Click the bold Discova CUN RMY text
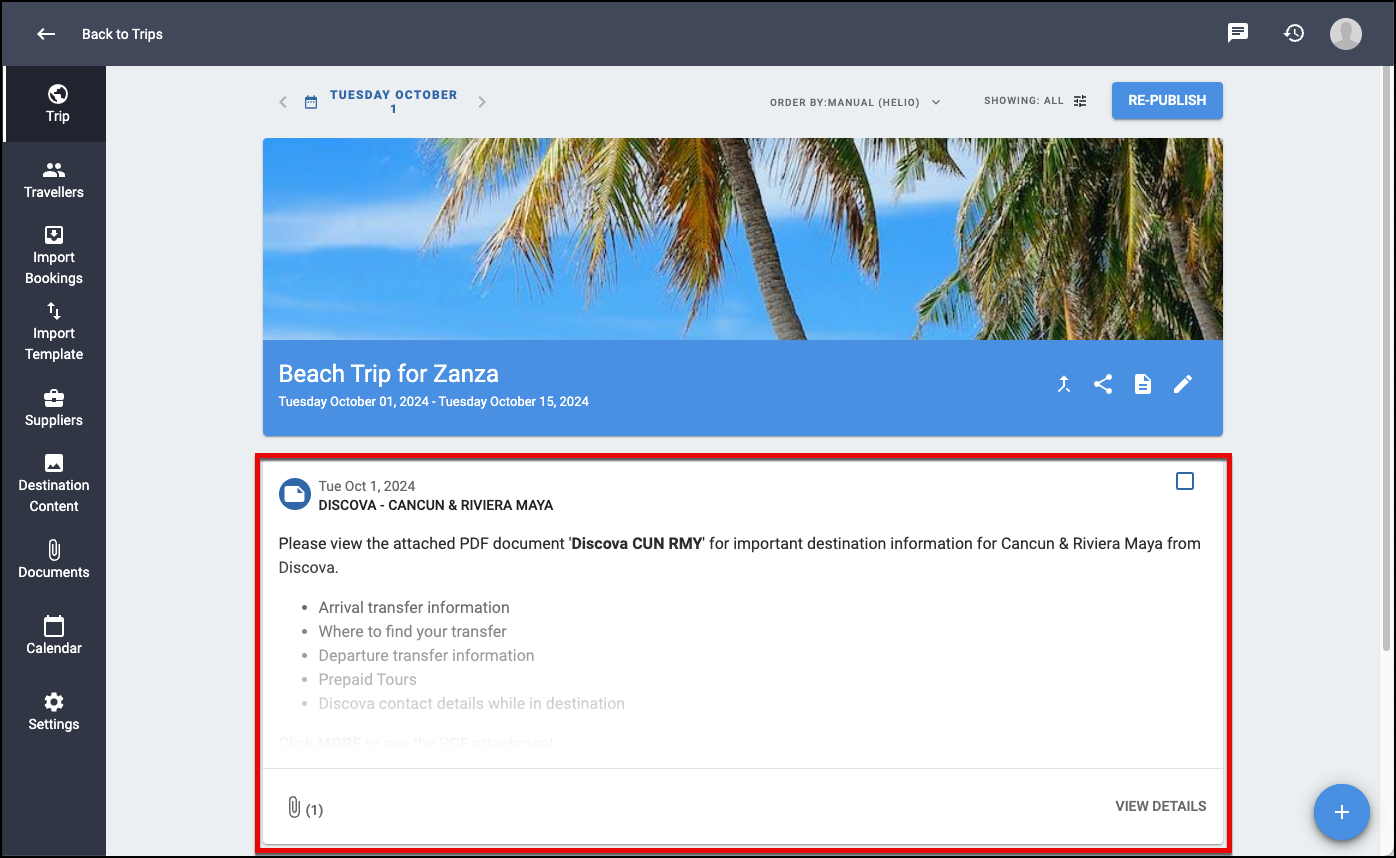This screenshot has width=1396, height=858. click(637, 544)
